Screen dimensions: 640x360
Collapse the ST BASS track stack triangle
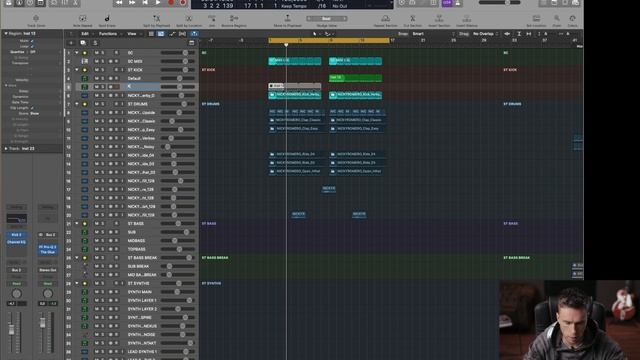coord(77,224)
